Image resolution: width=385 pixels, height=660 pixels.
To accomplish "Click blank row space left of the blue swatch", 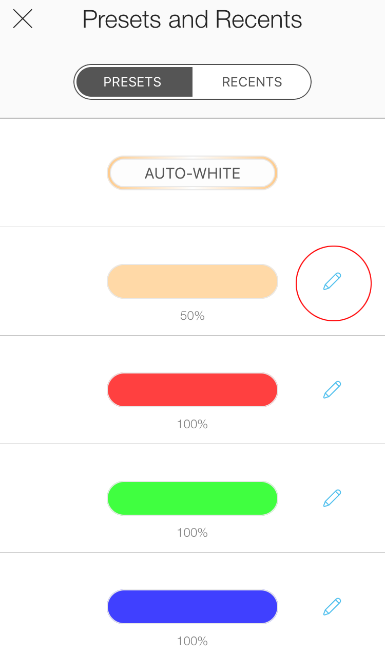I will click(x=53, y=606).
